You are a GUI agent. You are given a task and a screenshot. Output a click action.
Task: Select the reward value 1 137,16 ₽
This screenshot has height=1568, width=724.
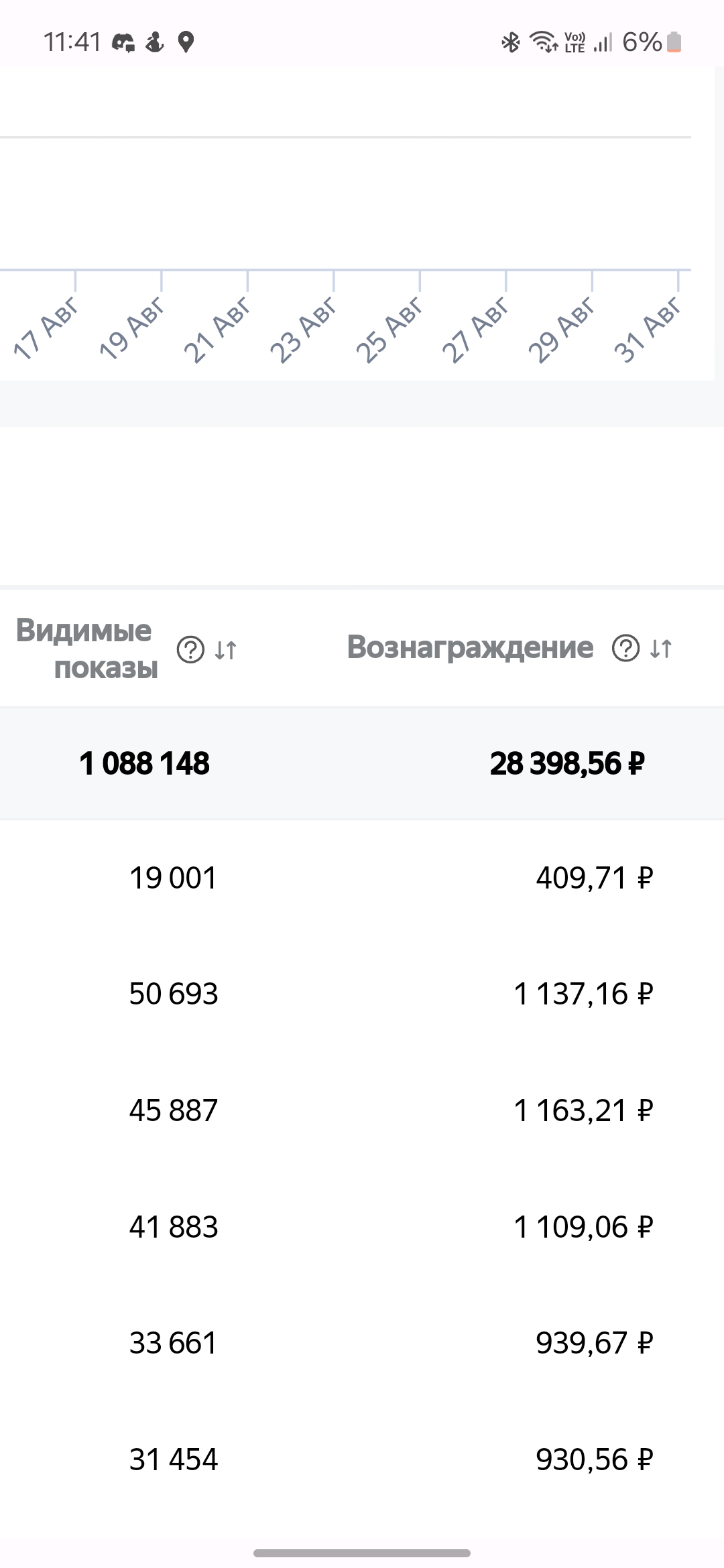click(583, 994)
